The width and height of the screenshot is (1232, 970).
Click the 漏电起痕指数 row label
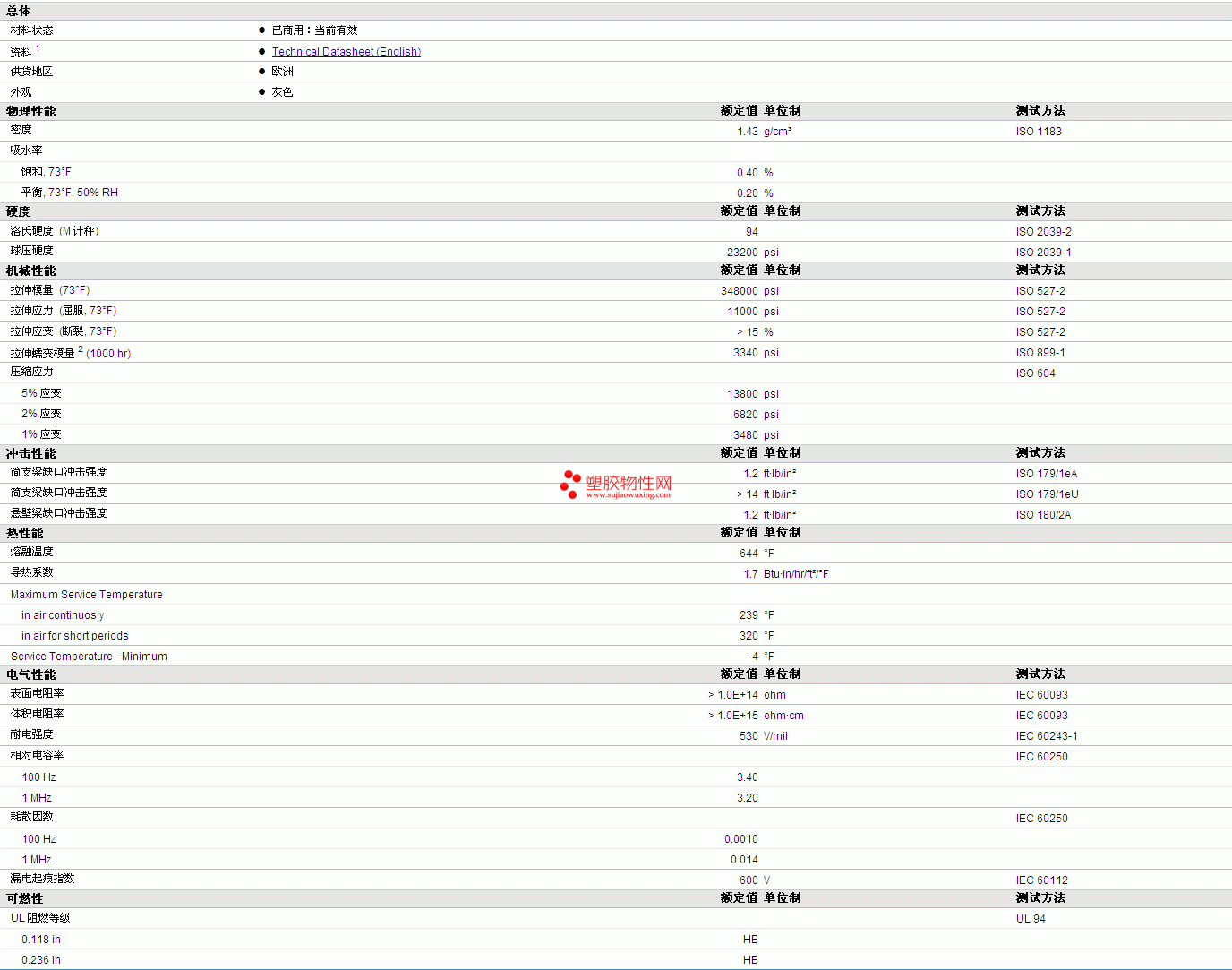pyautogui.click(x=43, y=879)
